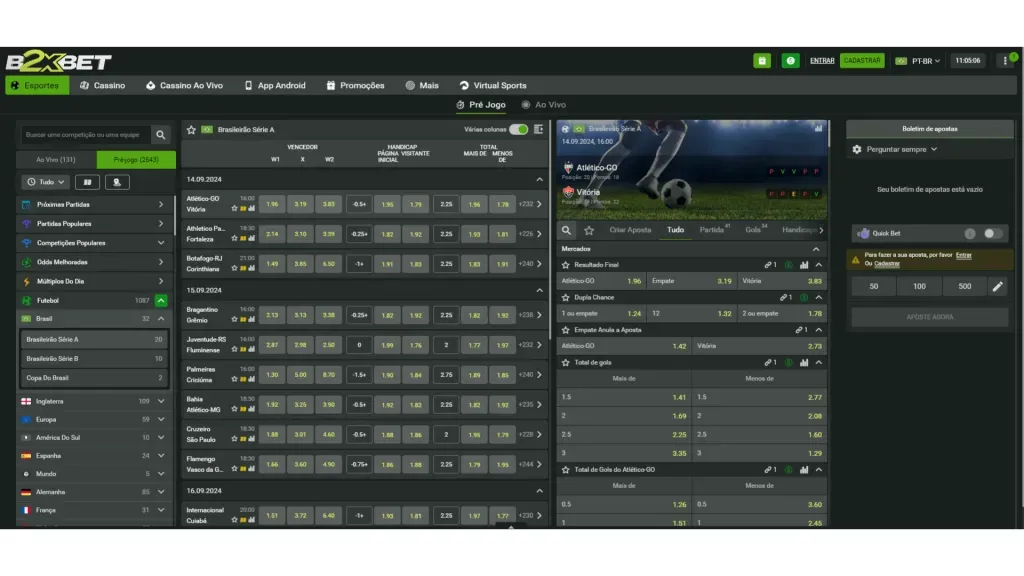Open the statistics bar-chart icon on Resultado Final
The width and height of the screenshot is (1024, 576).
pos(804,265)
